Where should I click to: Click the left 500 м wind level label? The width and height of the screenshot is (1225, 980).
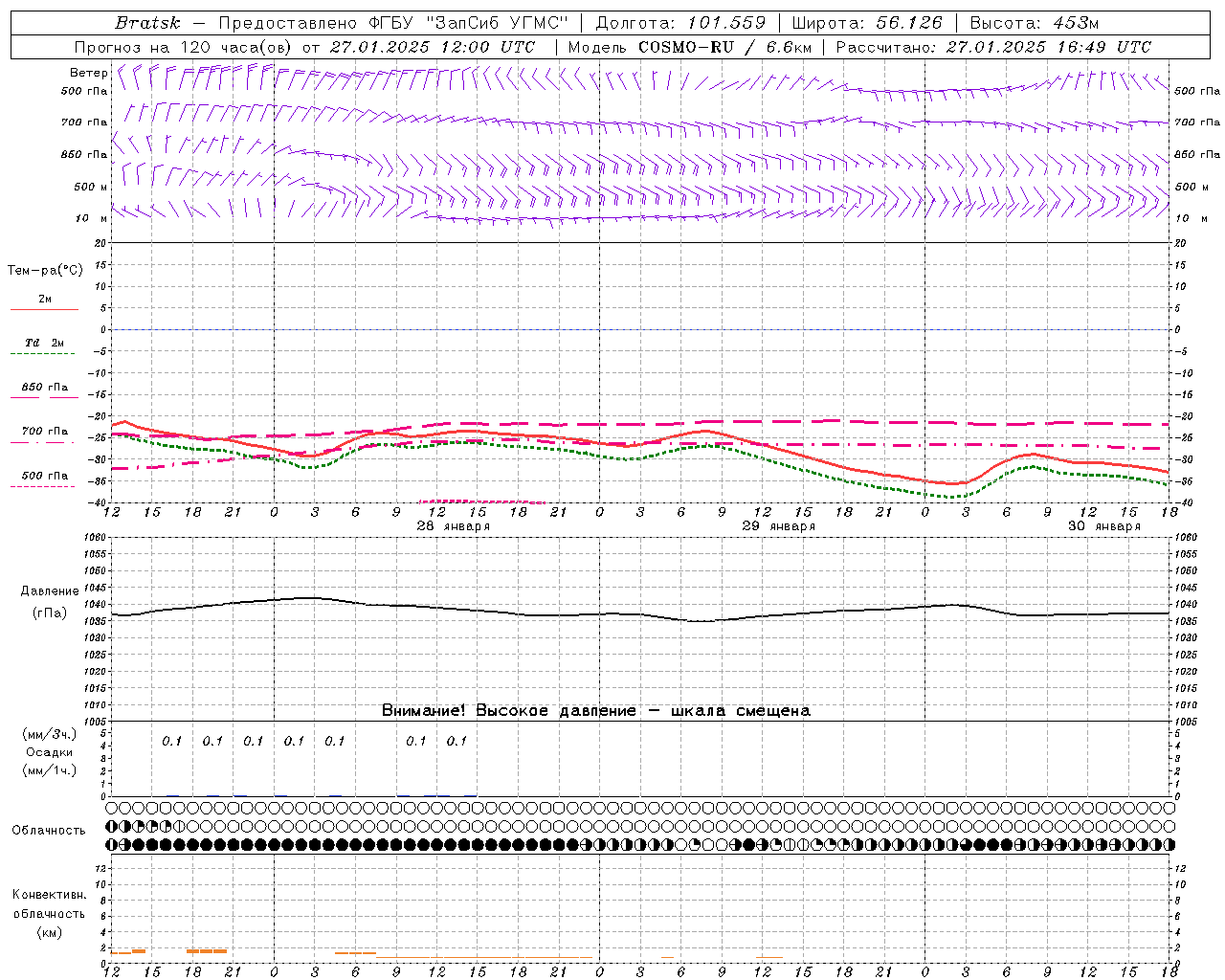point(91,187)
